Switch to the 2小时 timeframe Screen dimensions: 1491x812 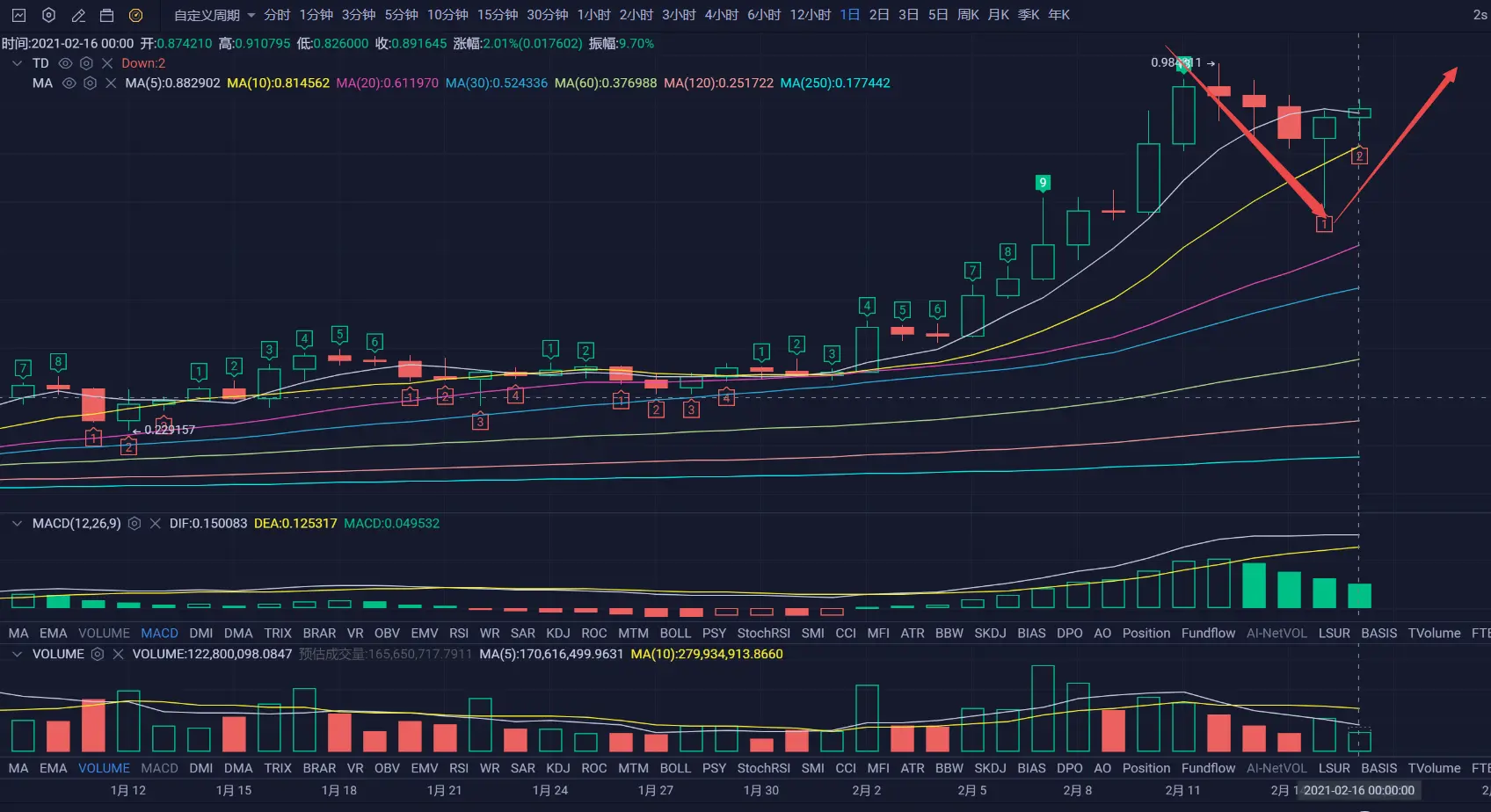pyautogui.click(x=636, y=15)
